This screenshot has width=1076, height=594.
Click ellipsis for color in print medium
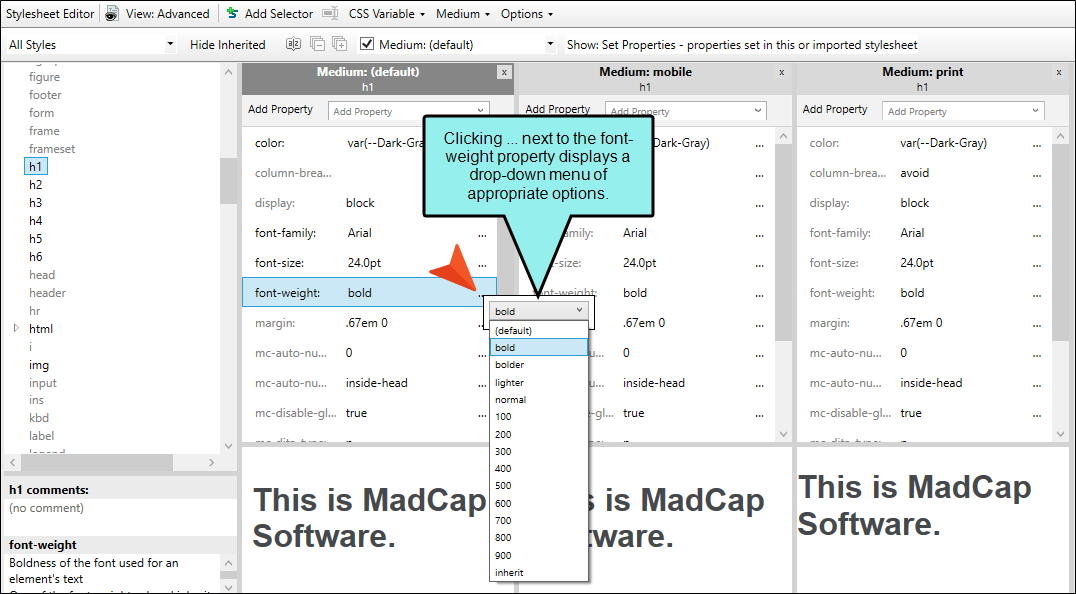coord(1037,145)
